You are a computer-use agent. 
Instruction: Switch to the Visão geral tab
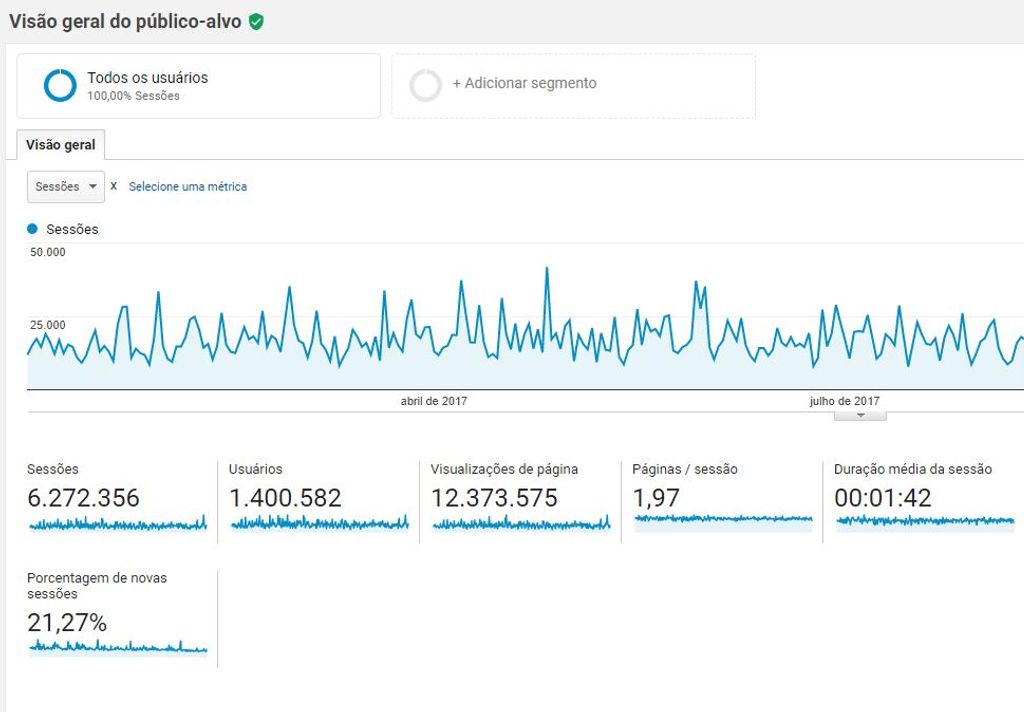(x=60, y=144)
